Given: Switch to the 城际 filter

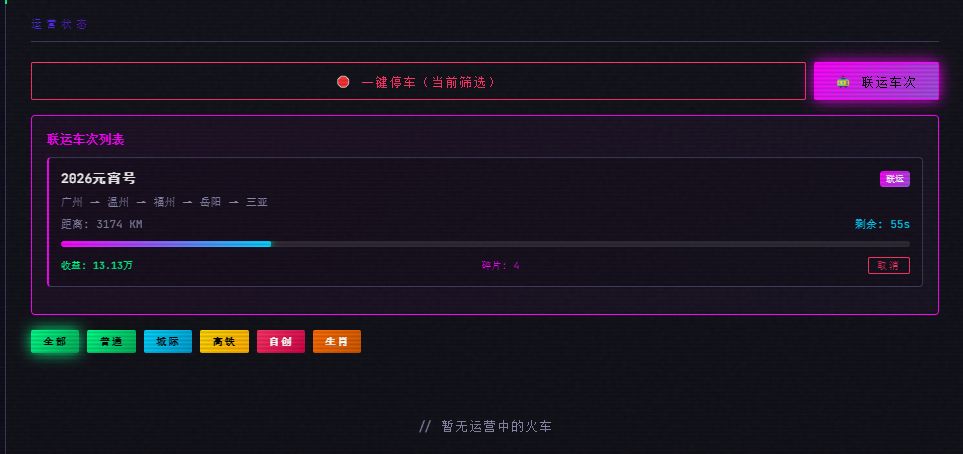Looking at the screenshot, I should coord(167,342).
